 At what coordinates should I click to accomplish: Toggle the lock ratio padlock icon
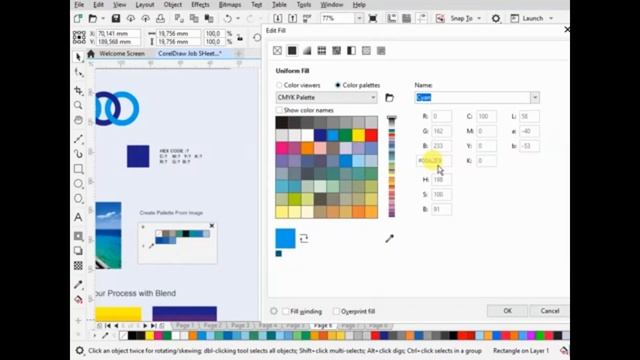point(240,38)
